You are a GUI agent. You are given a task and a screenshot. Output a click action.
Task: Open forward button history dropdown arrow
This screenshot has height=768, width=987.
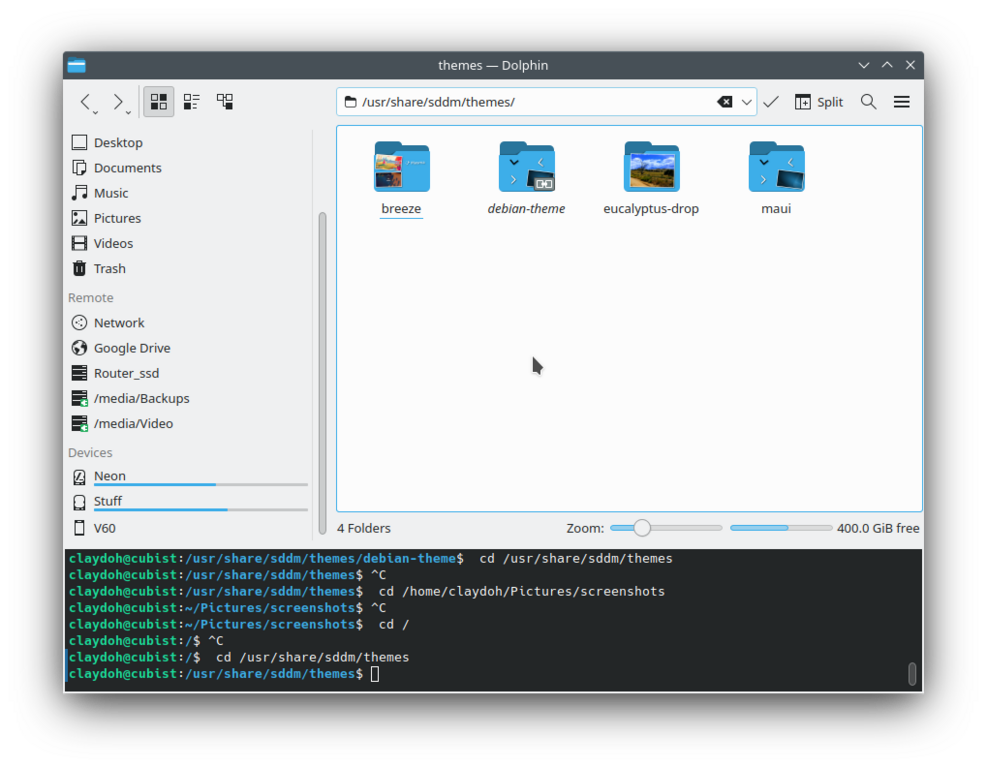[x=129, y=113]
